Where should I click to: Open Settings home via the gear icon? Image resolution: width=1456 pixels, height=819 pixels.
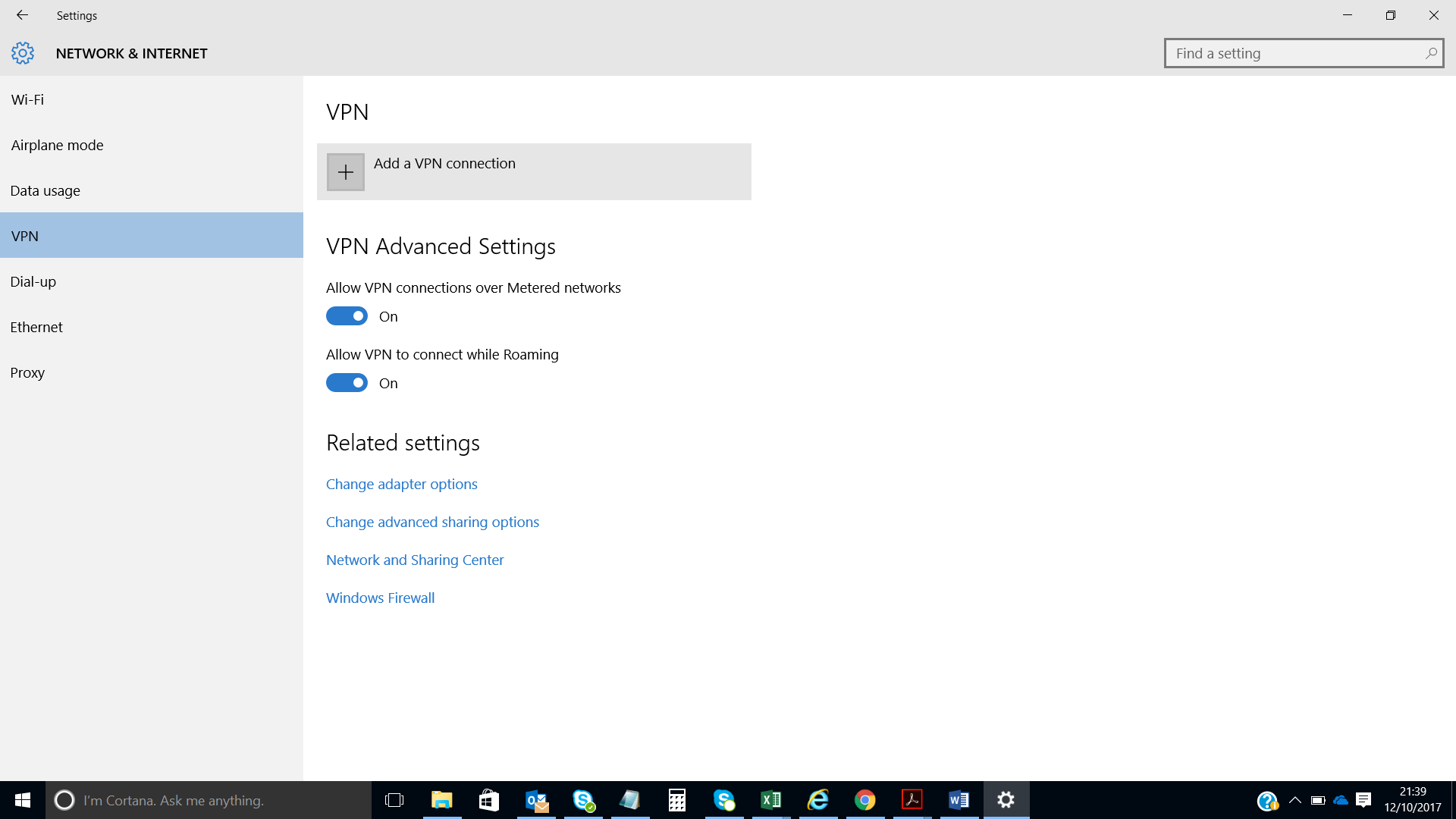coord(23,53)
